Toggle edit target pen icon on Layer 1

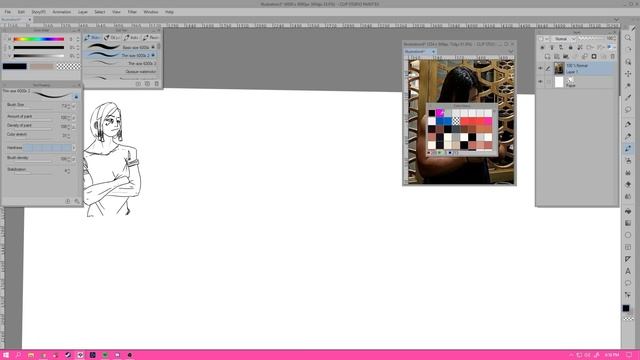coord(548,69)
